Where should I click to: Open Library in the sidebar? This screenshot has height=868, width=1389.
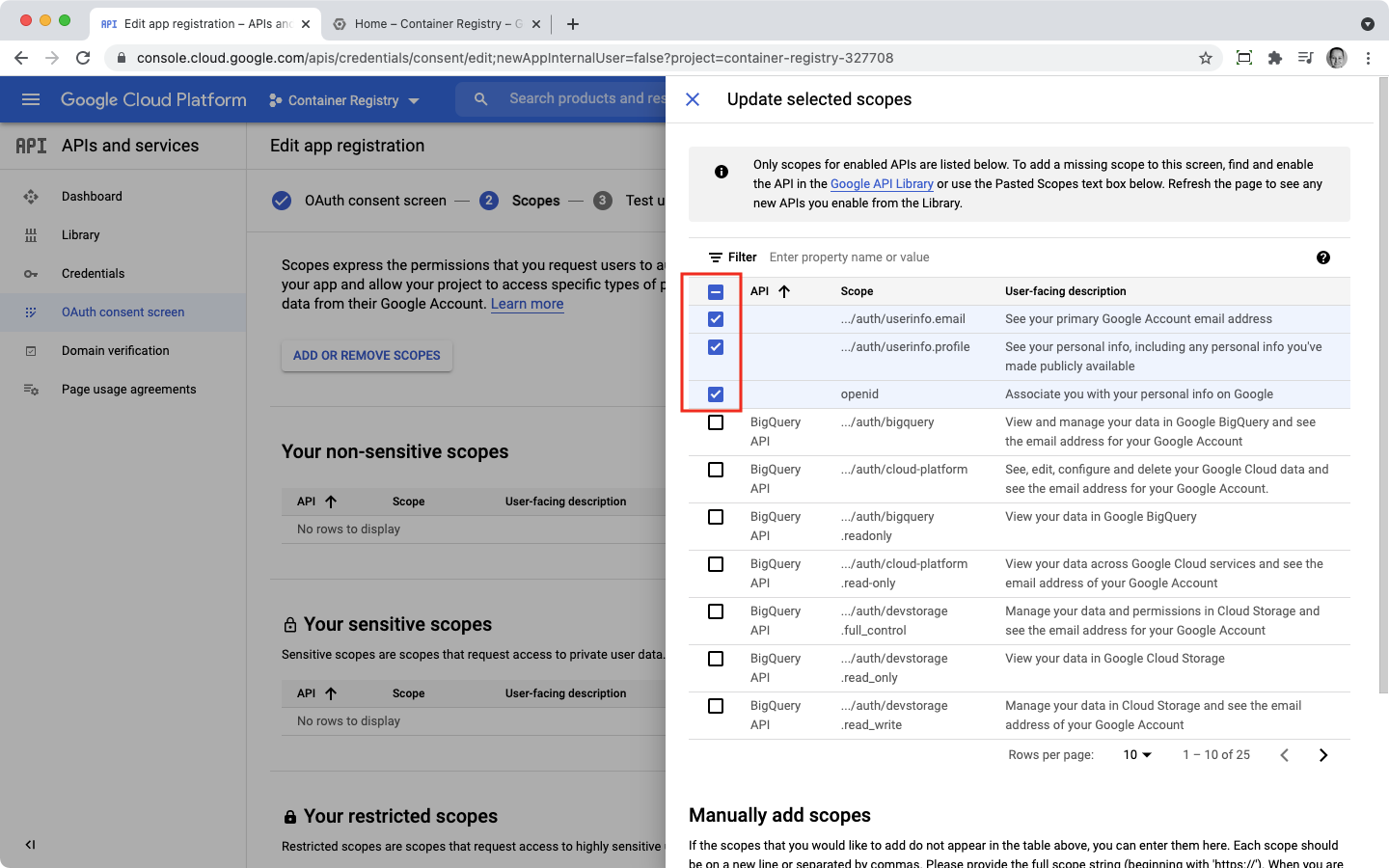point(81,234)
